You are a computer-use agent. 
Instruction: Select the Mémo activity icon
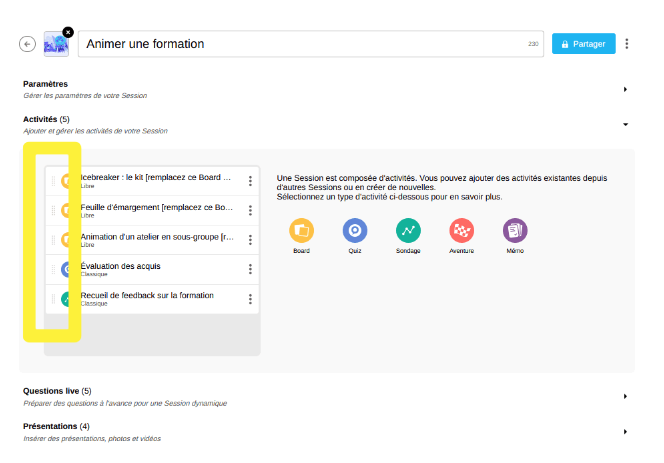point(514,230)
